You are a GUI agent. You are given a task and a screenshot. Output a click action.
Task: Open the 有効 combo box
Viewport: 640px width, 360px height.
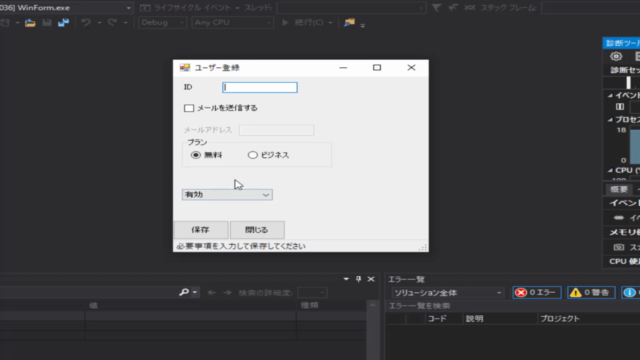(227, 195)
